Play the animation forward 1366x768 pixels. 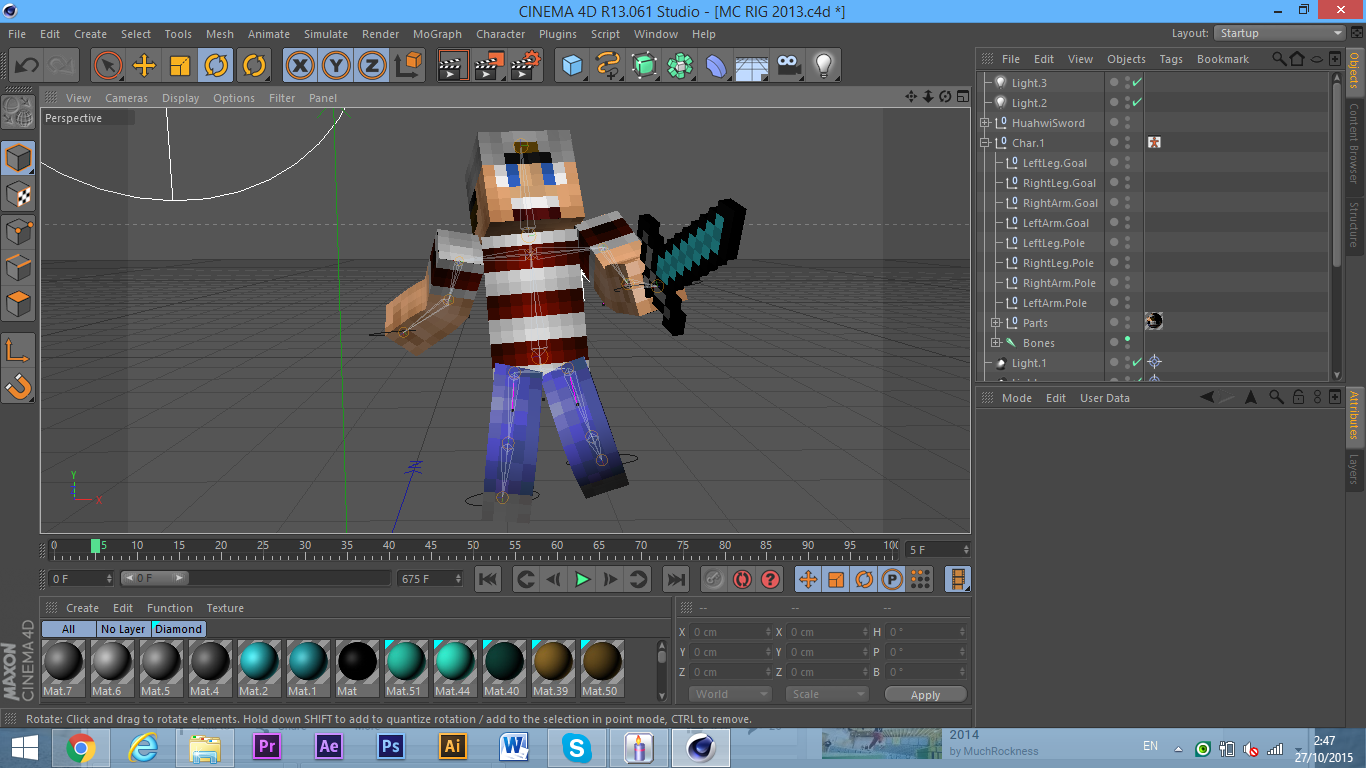pos(582,579)
